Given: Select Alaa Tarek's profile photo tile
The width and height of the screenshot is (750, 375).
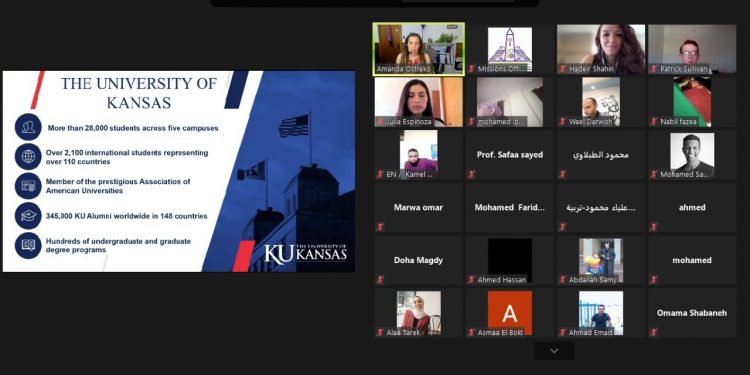Looking at the screenshot, I should point(419,313).
